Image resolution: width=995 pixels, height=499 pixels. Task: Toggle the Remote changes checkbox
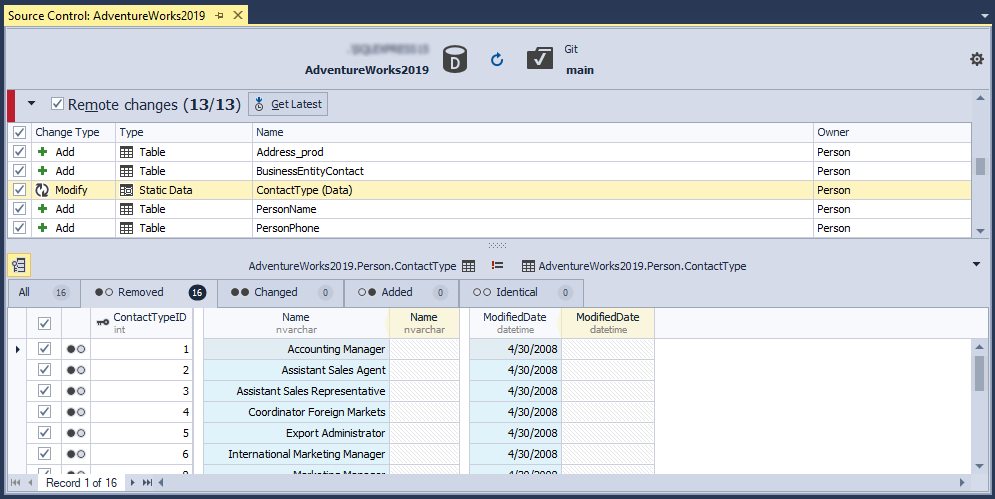57,103
